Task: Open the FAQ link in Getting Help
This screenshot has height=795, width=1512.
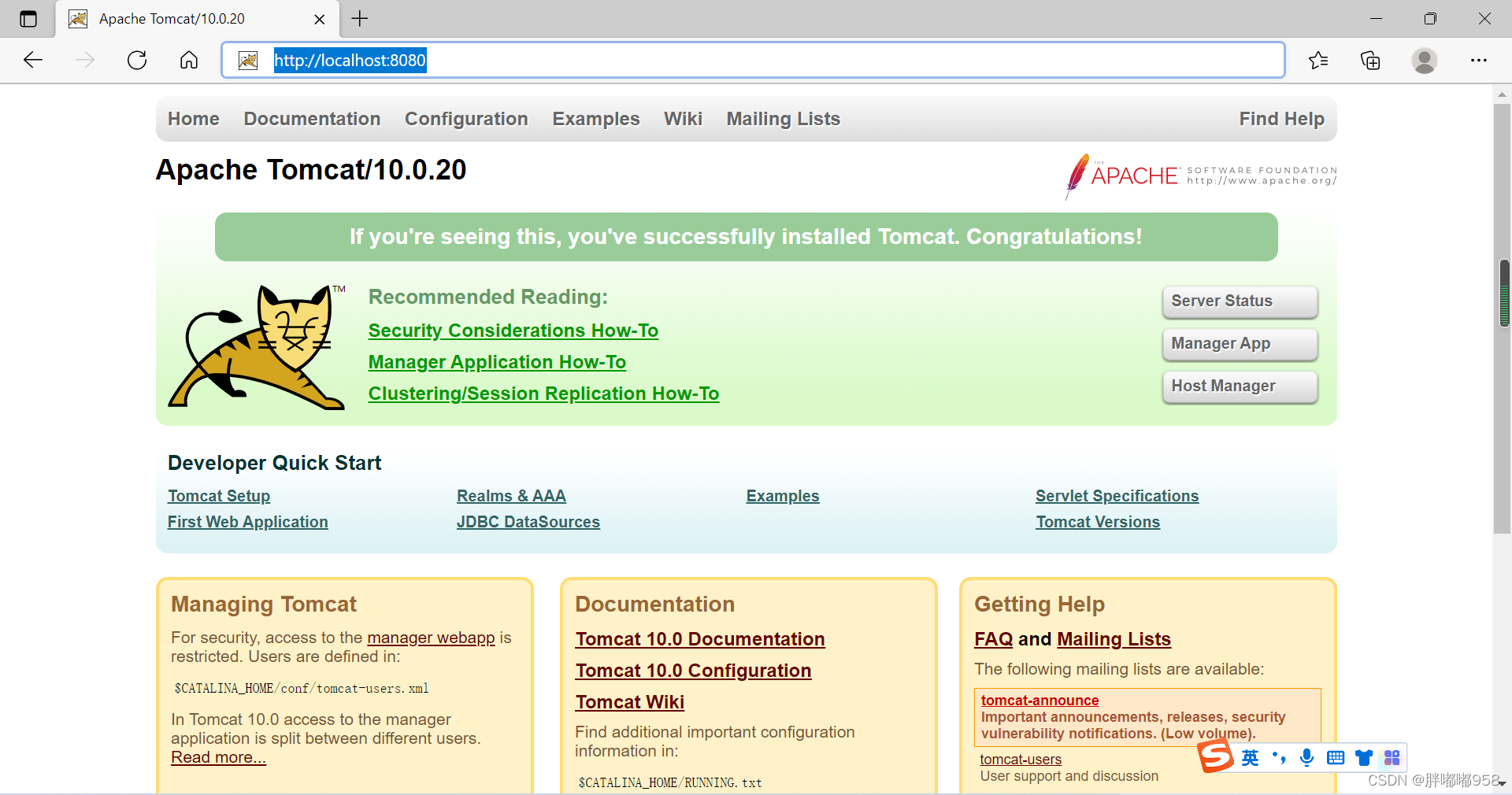Action: (994, 639)
